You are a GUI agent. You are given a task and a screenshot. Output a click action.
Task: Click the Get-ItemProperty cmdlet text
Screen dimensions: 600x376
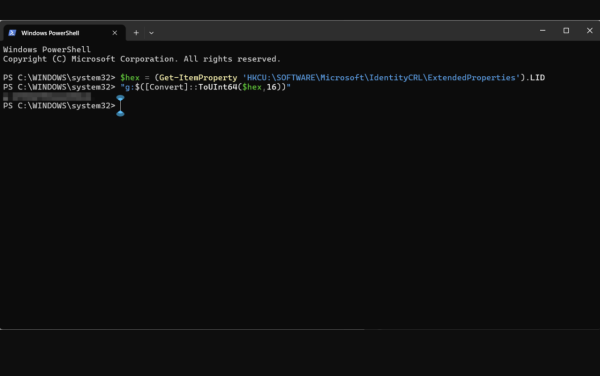click(x=198, y=78)
